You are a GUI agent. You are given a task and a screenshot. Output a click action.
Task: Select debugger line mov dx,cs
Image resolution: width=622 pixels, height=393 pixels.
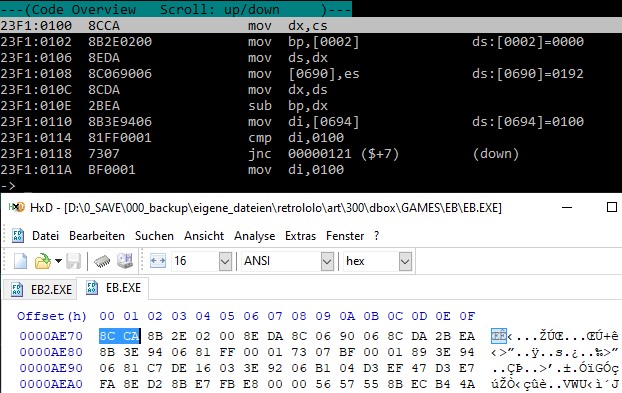pyautogui.click(x=311, y=25)
